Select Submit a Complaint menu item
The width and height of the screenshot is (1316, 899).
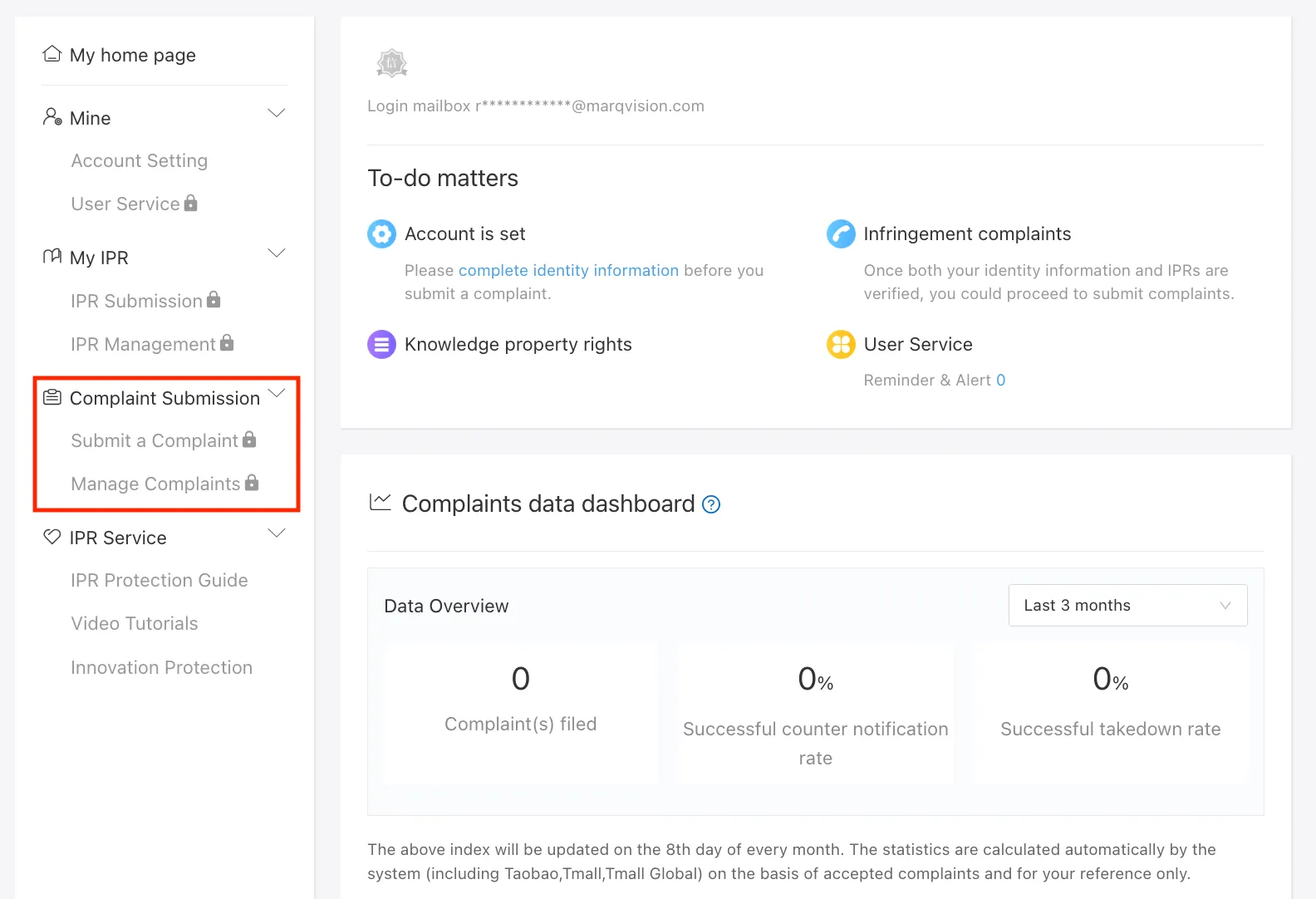pos(155,440)
